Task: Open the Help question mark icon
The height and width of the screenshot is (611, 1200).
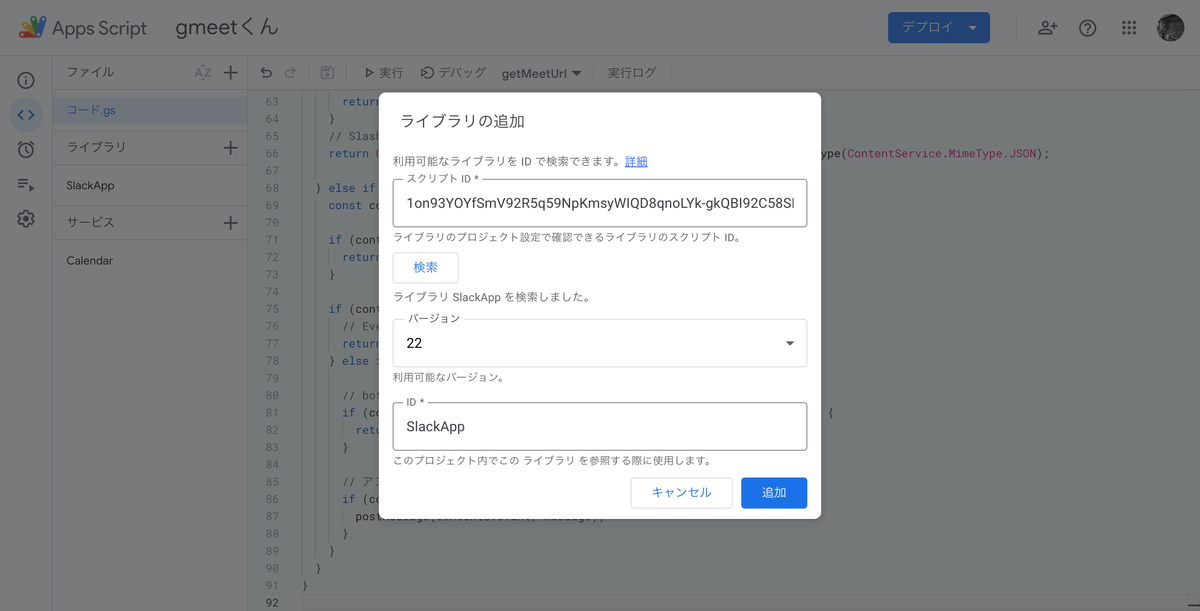Action: point(1088,28)
